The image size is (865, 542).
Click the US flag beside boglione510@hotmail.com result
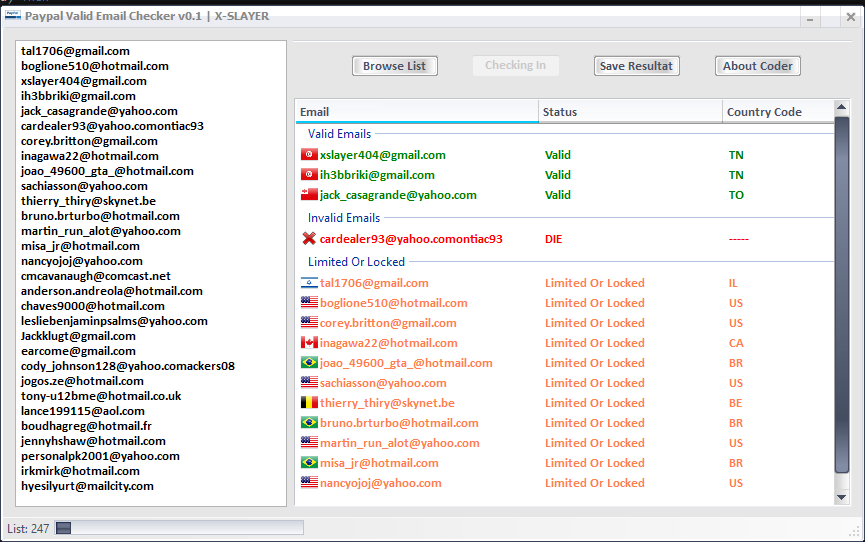tap(309, 302)
